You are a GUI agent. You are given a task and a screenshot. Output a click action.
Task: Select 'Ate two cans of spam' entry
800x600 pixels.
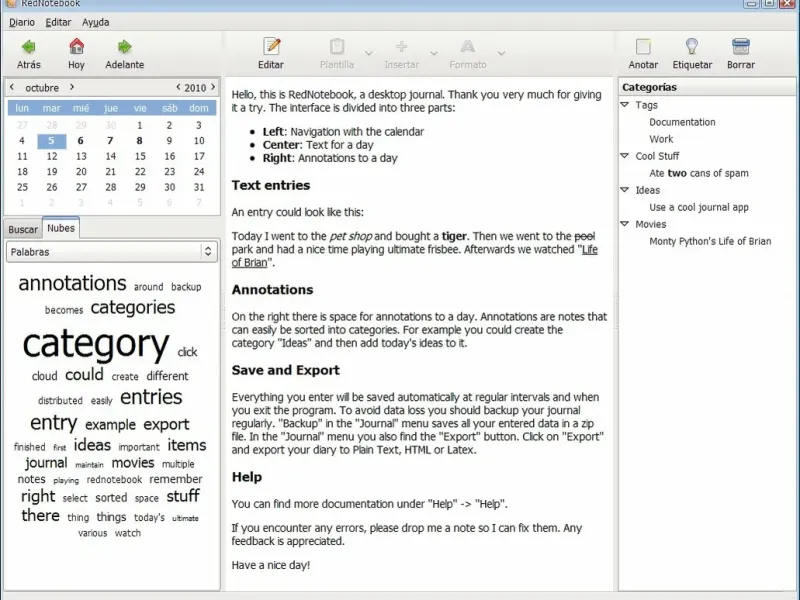pos(699,173)
